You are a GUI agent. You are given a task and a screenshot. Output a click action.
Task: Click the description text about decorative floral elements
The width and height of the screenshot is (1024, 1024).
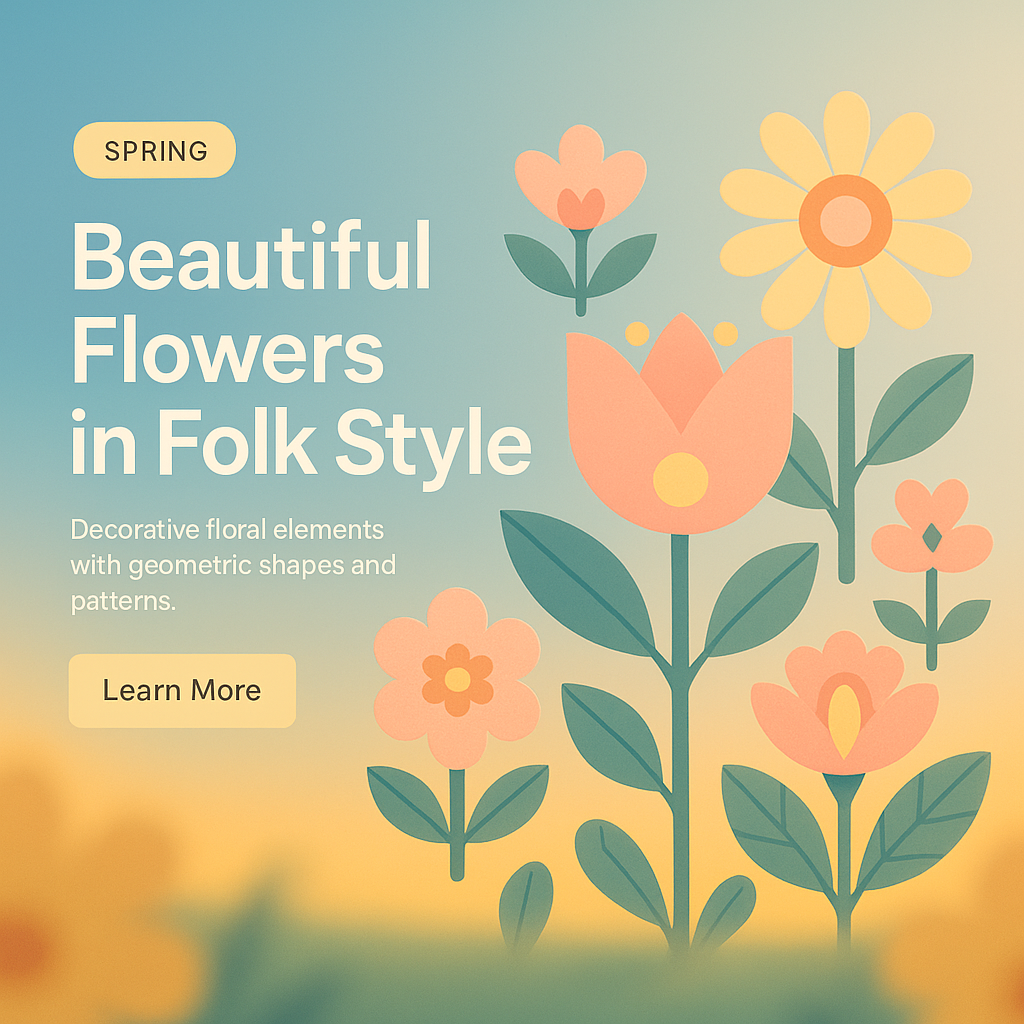coord(233,565)
